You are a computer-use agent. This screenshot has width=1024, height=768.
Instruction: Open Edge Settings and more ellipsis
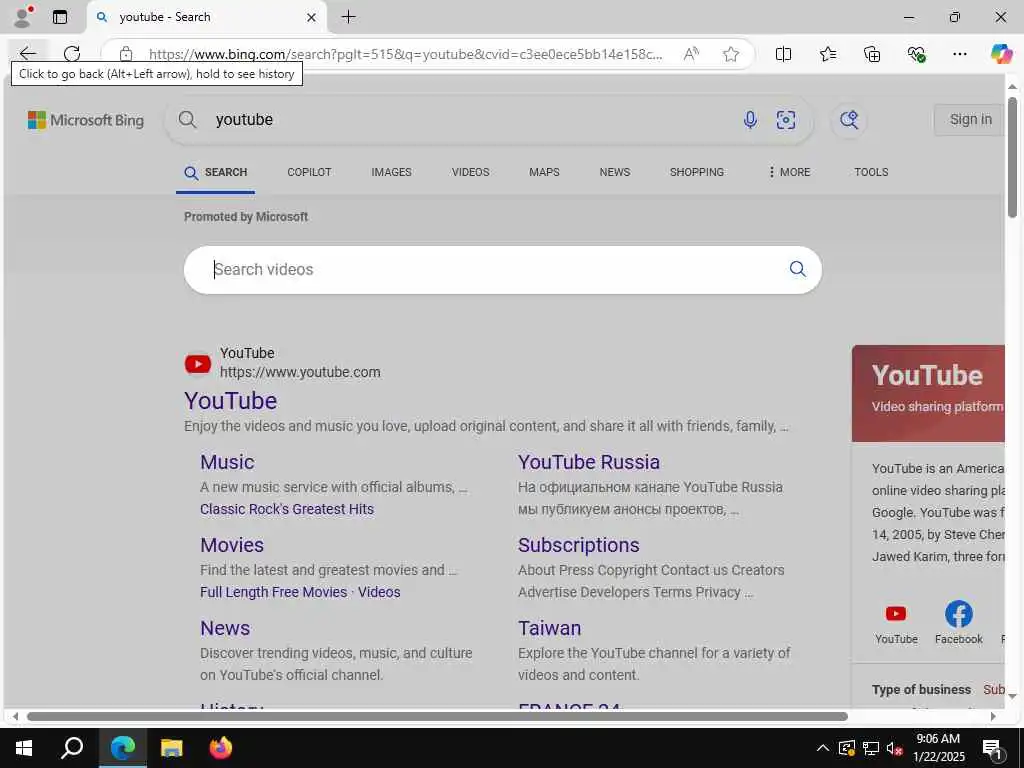click(x=959, y=54)
